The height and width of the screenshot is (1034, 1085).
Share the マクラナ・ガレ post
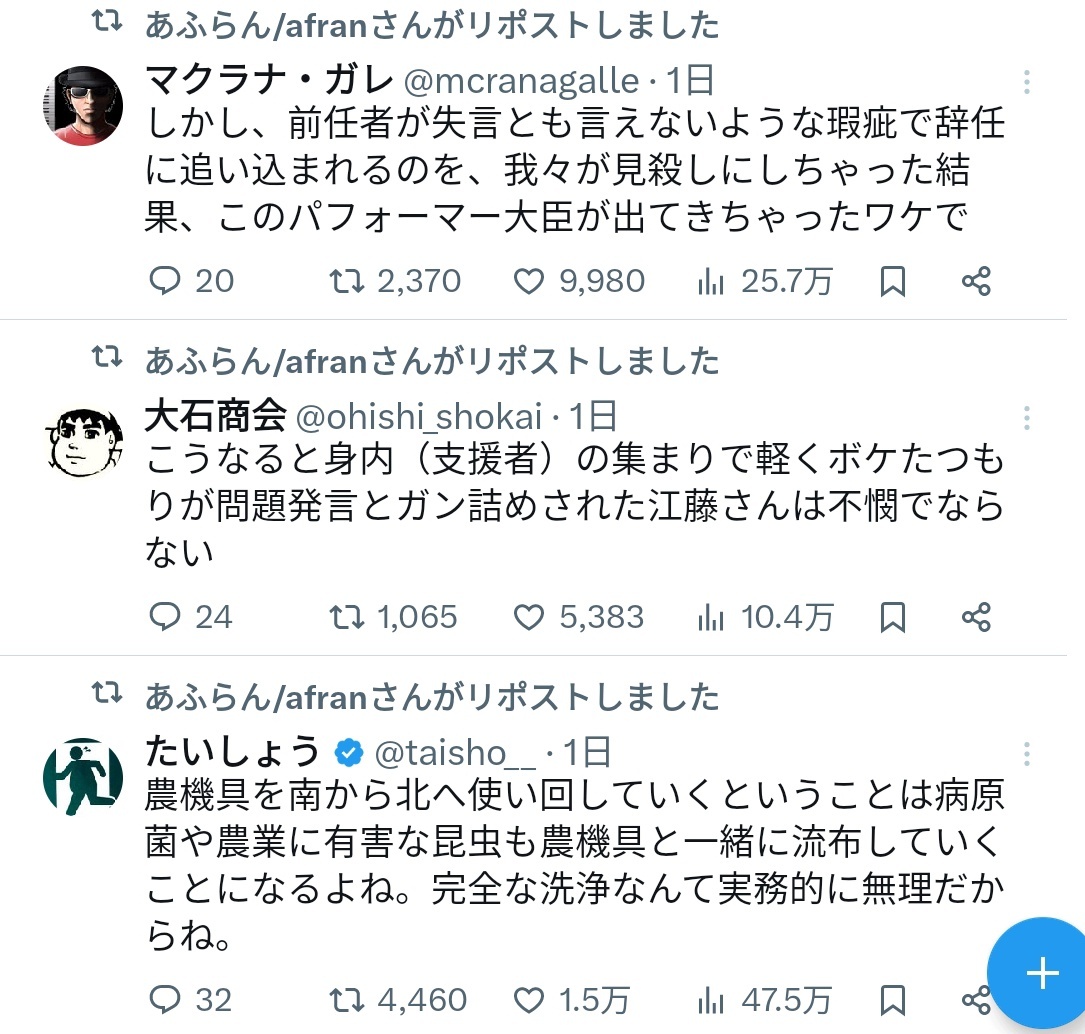click(976, 281)
